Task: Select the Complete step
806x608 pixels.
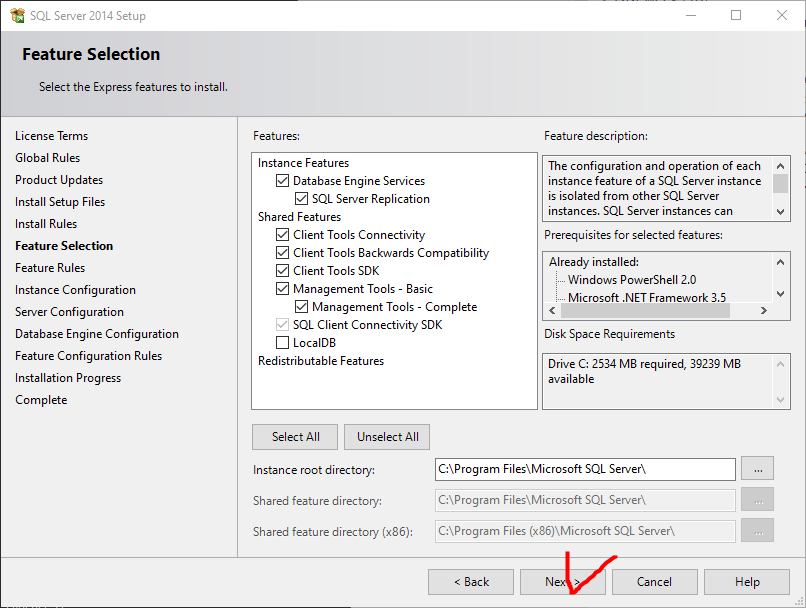Action: tap(41, 400)
